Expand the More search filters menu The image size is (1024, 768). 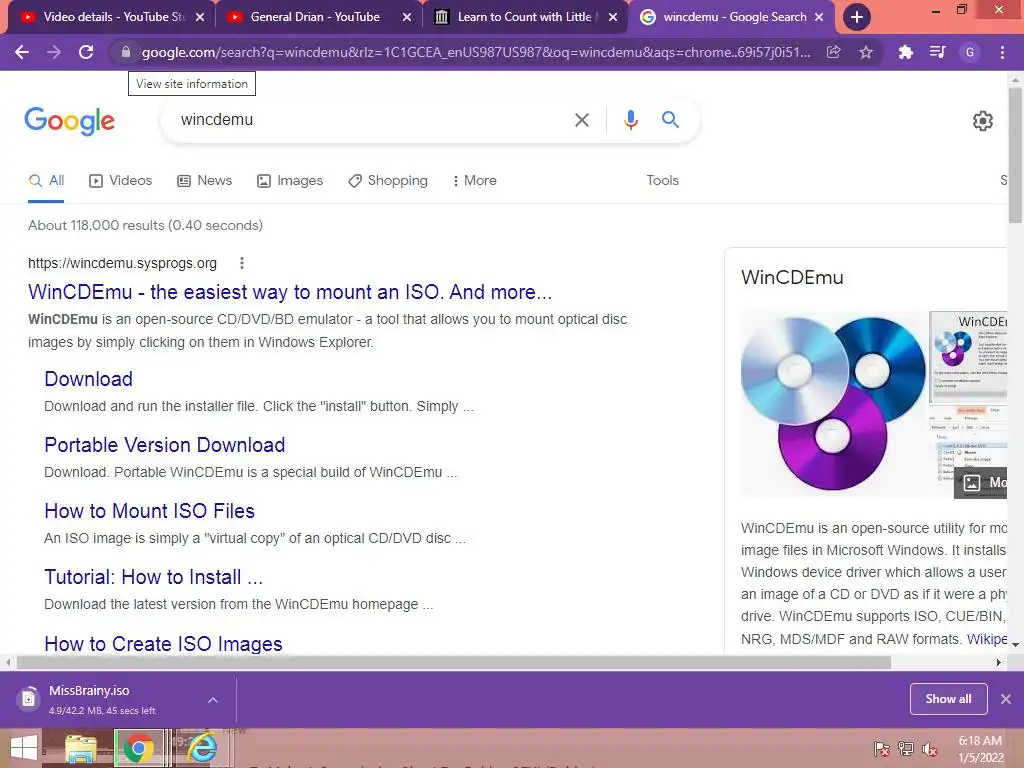[x=474, y=180]
